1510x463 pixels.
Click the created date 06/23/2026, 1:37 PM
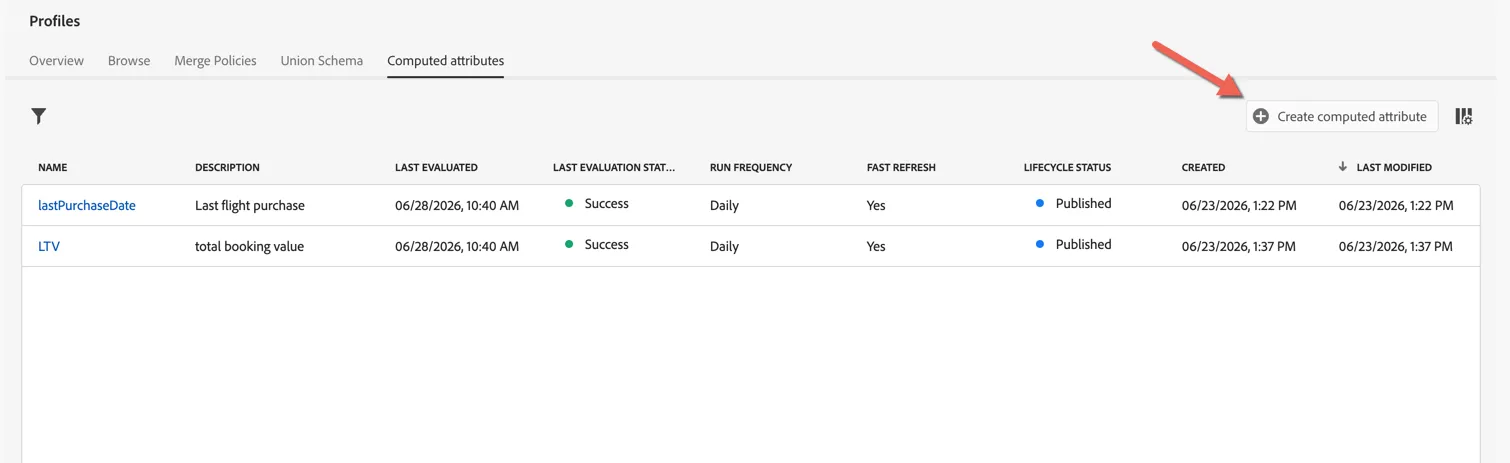click(x=1239, y=246)
